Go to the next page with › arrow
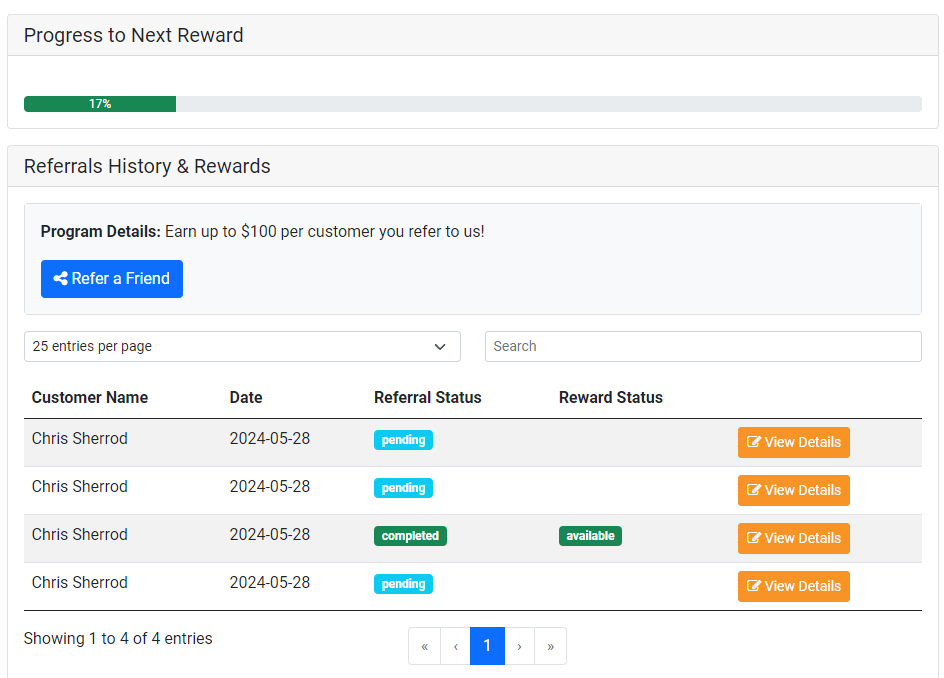 click(x=519, y=646)
